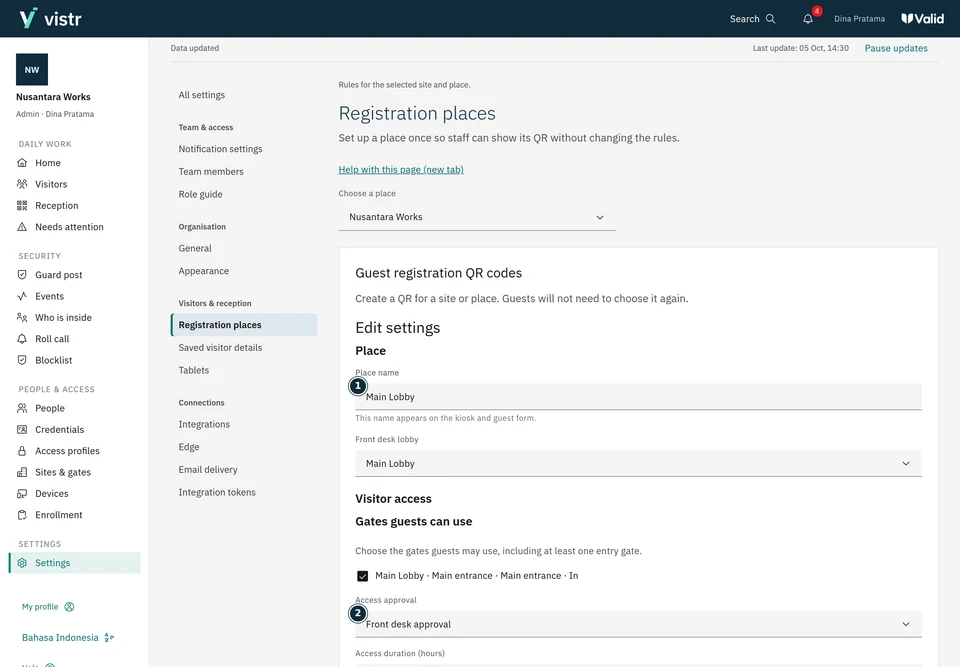The image size is (960, 667).
Task: Click the Blocklist shield icon
Action: [x=22, y=361]
